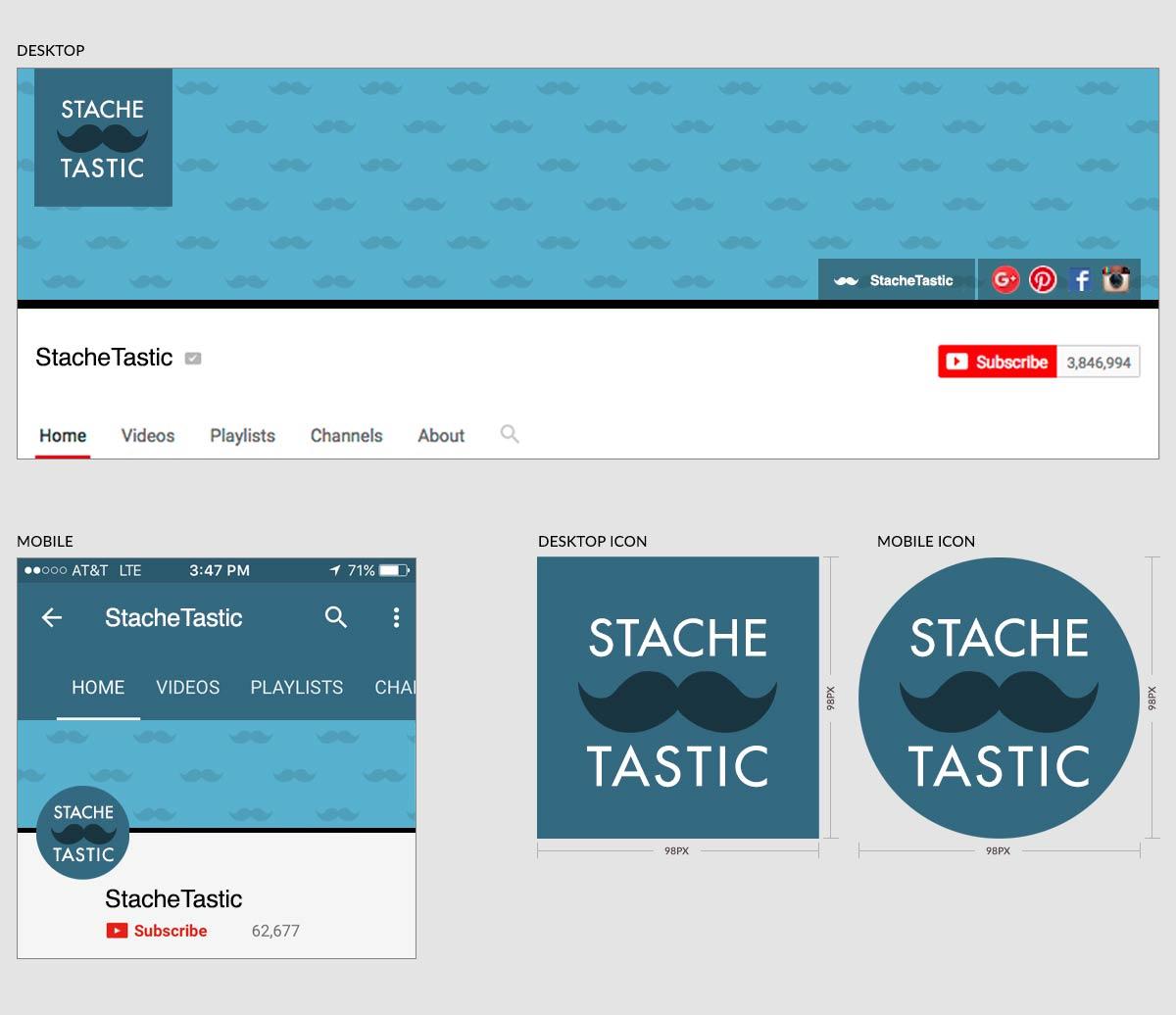Tap Subscribe in the mobile view

click(x=157, y=931)
